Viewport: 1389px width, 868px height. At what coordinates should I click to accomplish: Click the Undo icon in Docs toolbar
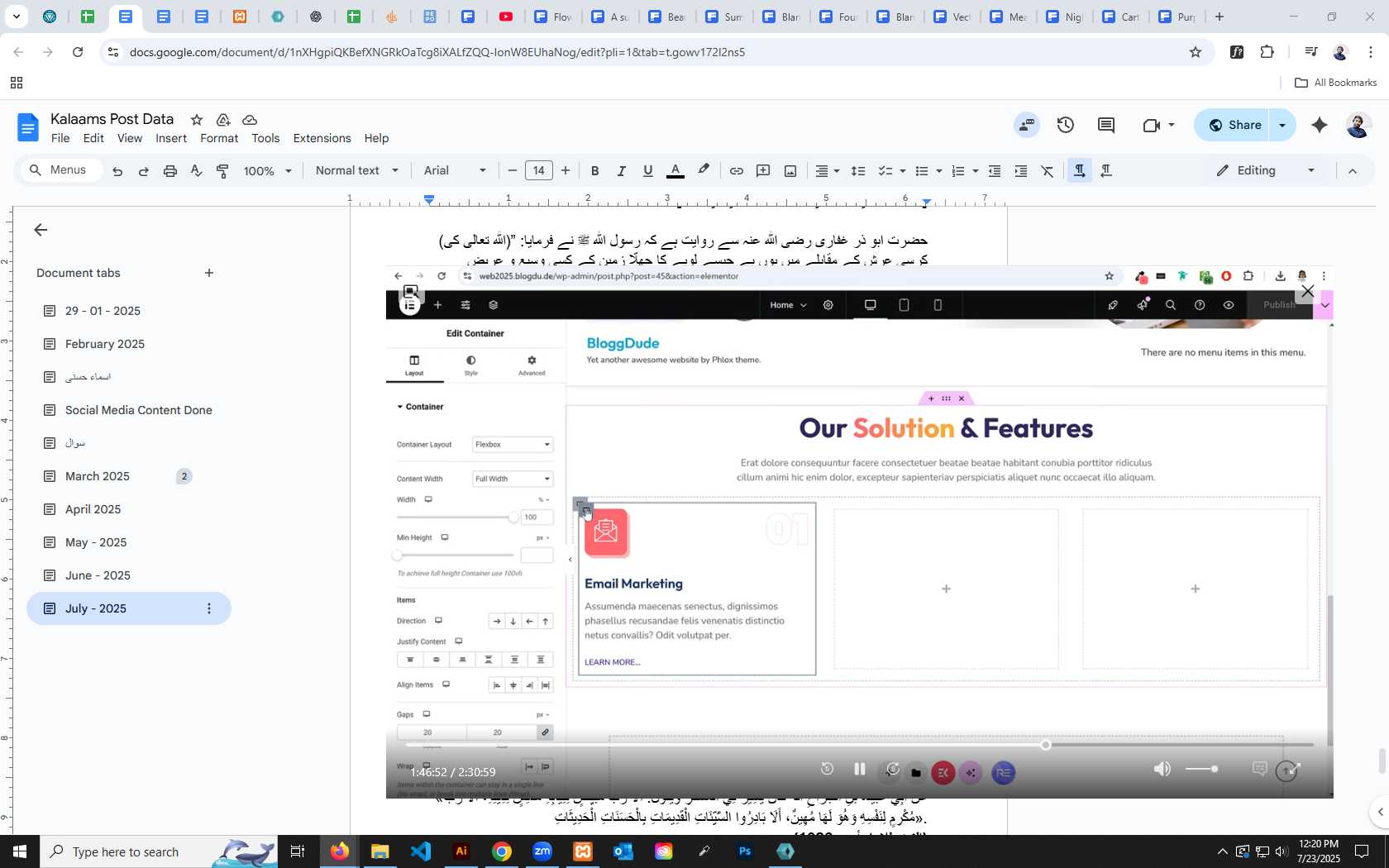(x=117, y=171)
